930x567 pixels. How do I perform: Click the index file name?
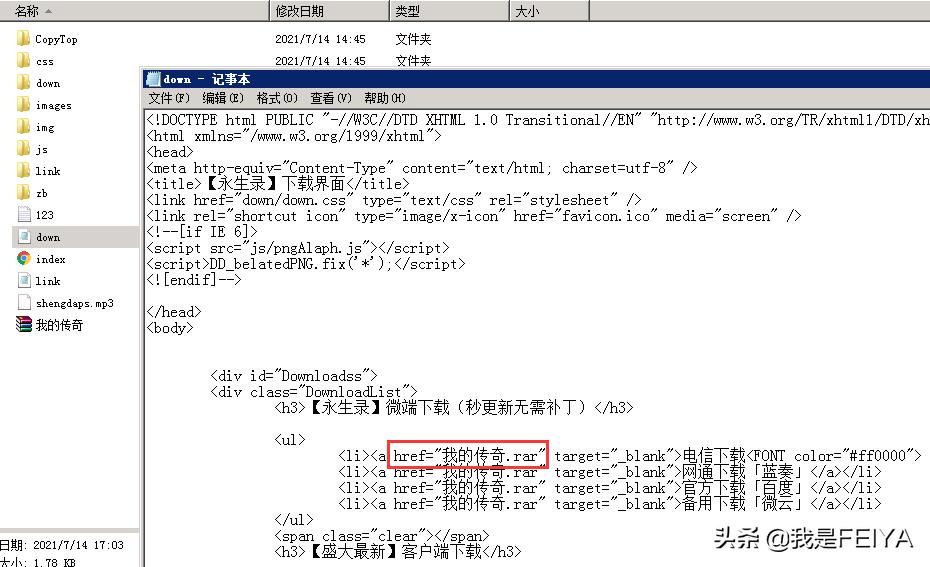[50, 259]
